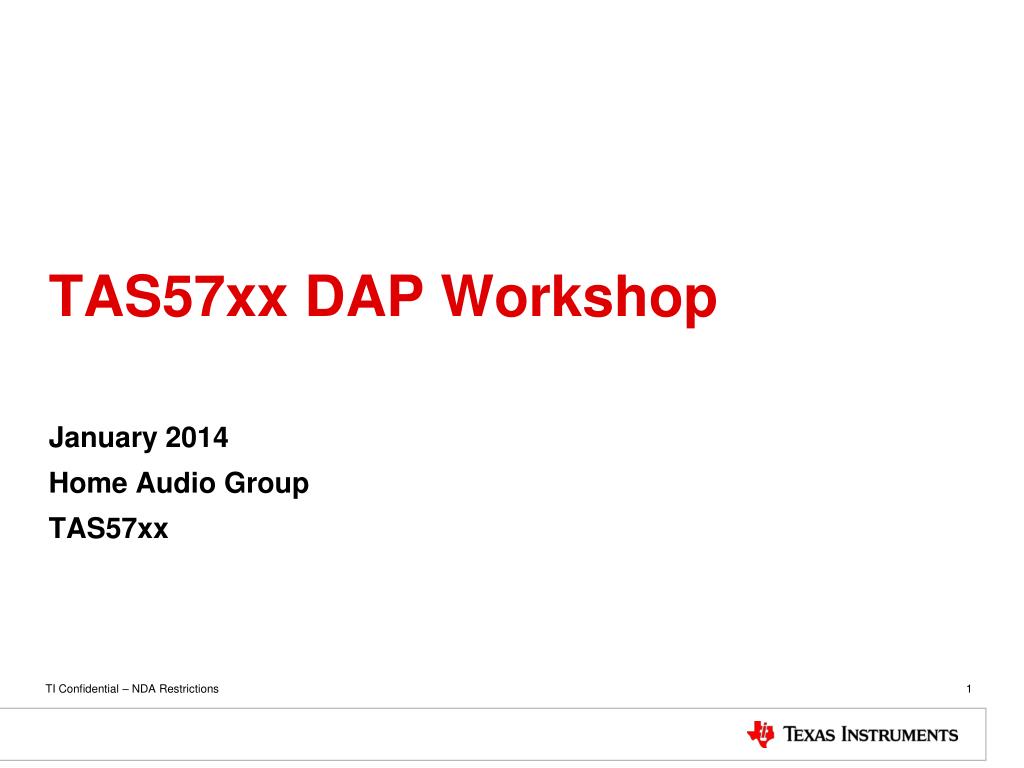Click the Texas Instruments wordmark
The image size is (1024, 768).
(x=871, y=735)
